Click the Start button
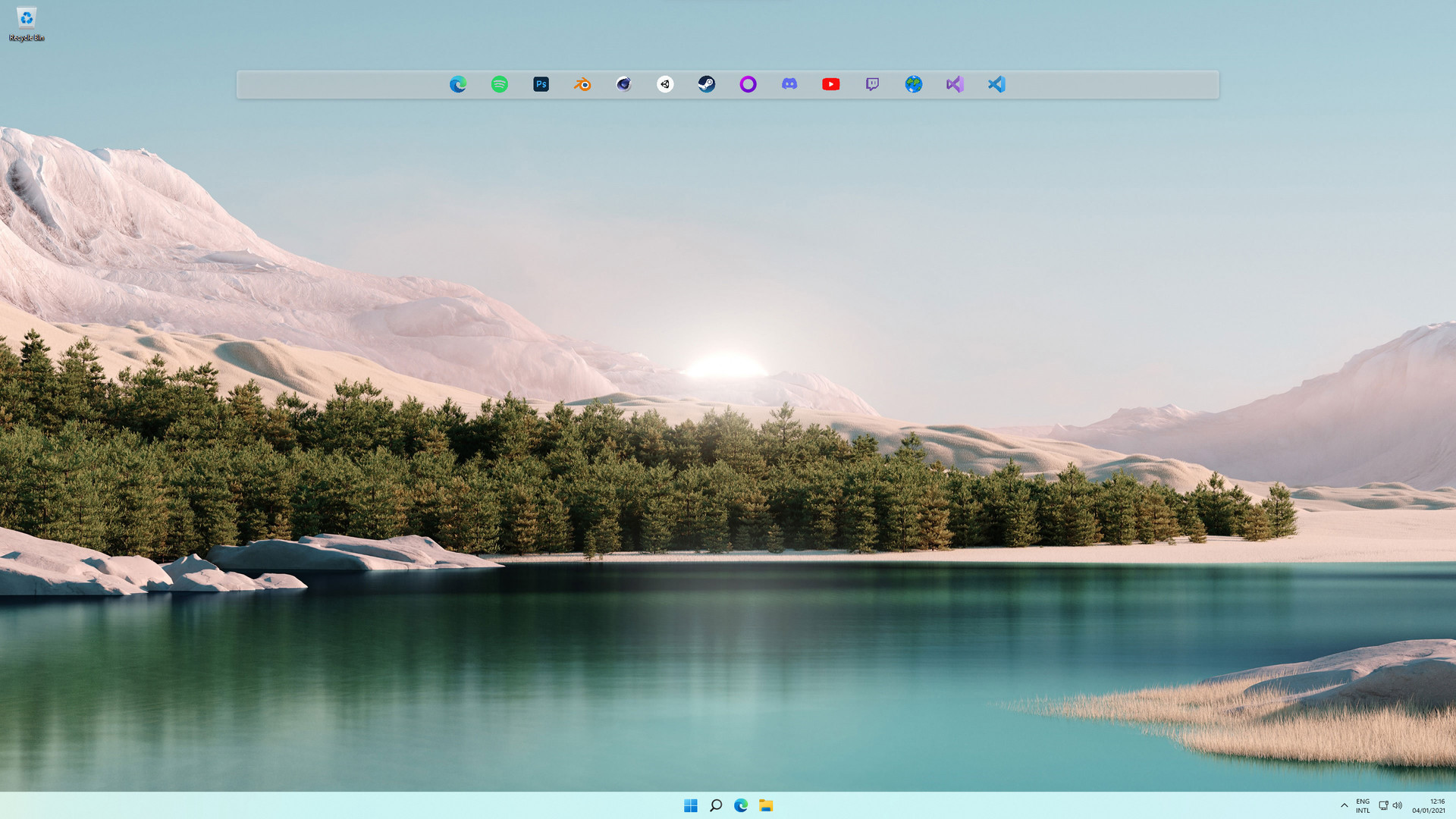This screenshot has height=819, width=1456. coord(691,805)
